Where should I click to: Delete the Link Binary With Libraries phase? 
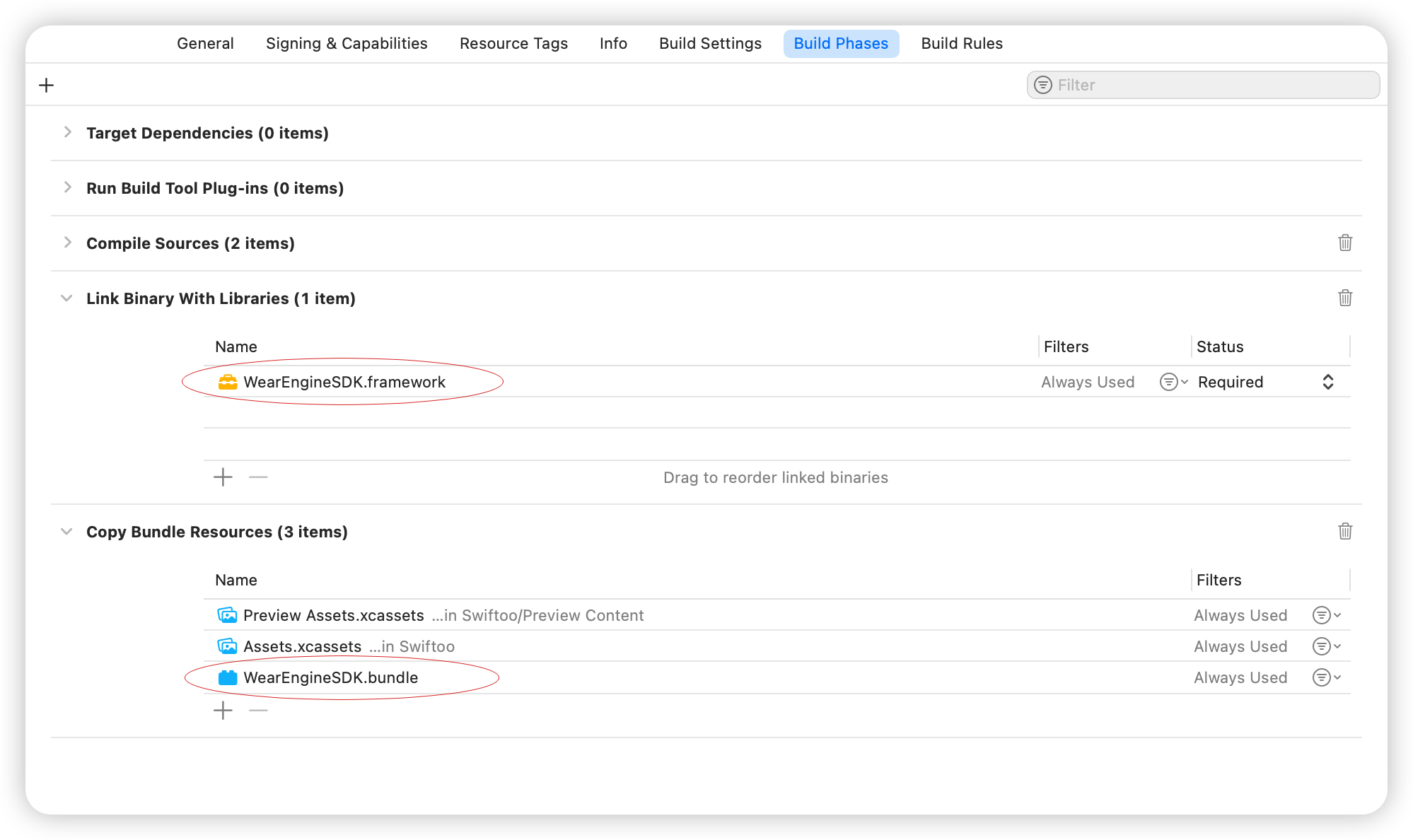coord(1345,298)
